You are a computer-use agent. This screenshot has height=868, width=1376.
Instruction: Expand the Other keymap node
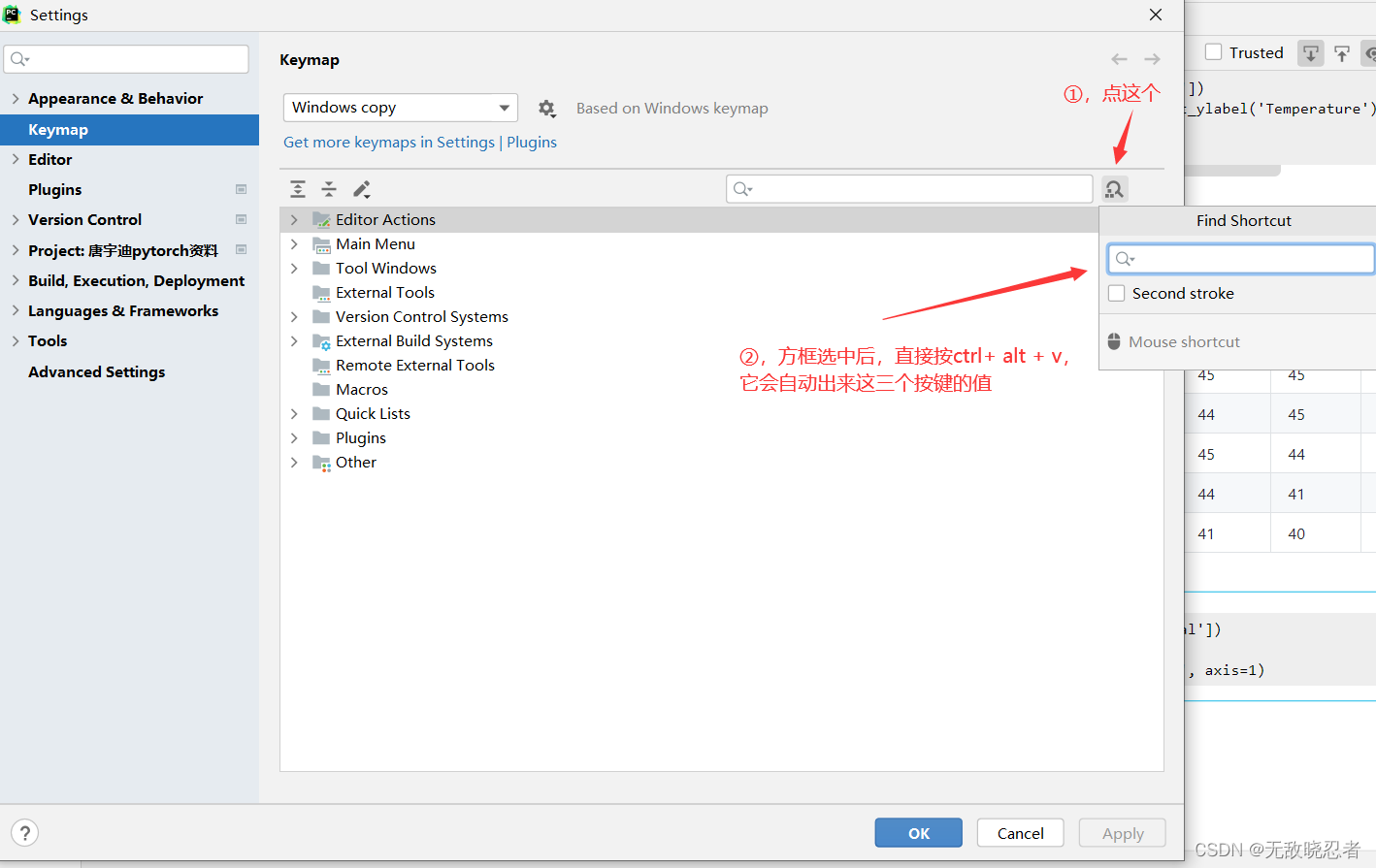pos(294,463)
